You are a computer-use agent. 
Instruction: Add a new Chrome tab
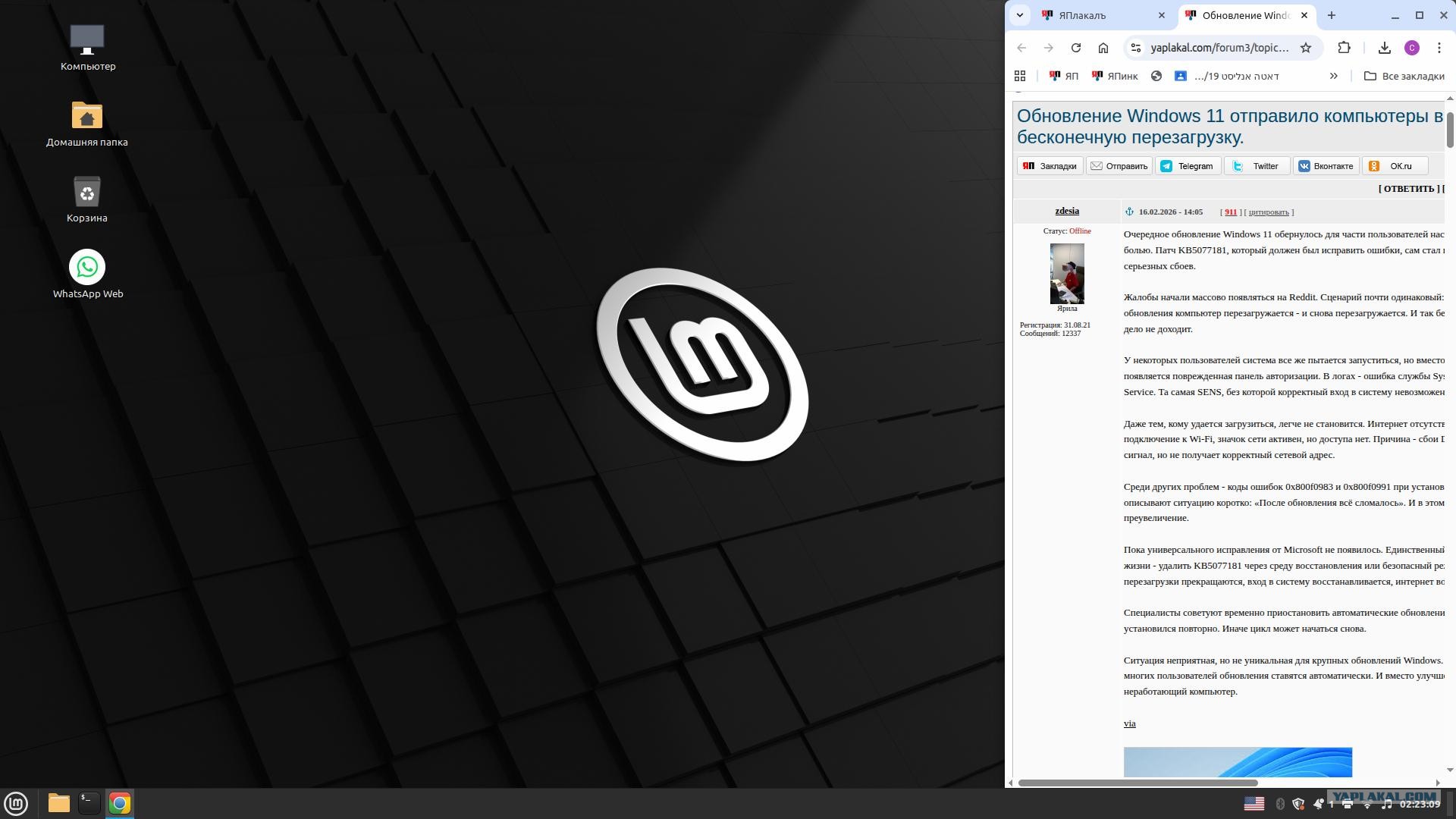tap(1331, 15)
